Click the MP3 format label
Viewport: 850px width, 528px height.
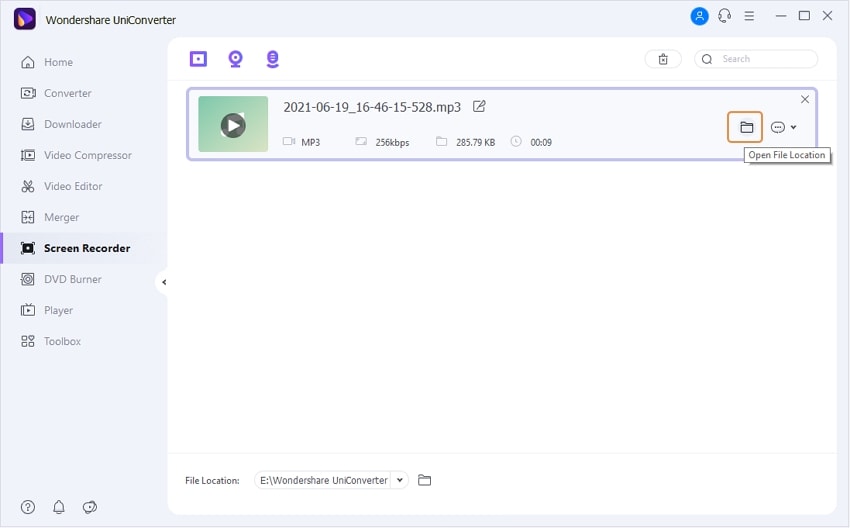coord(311,142)
